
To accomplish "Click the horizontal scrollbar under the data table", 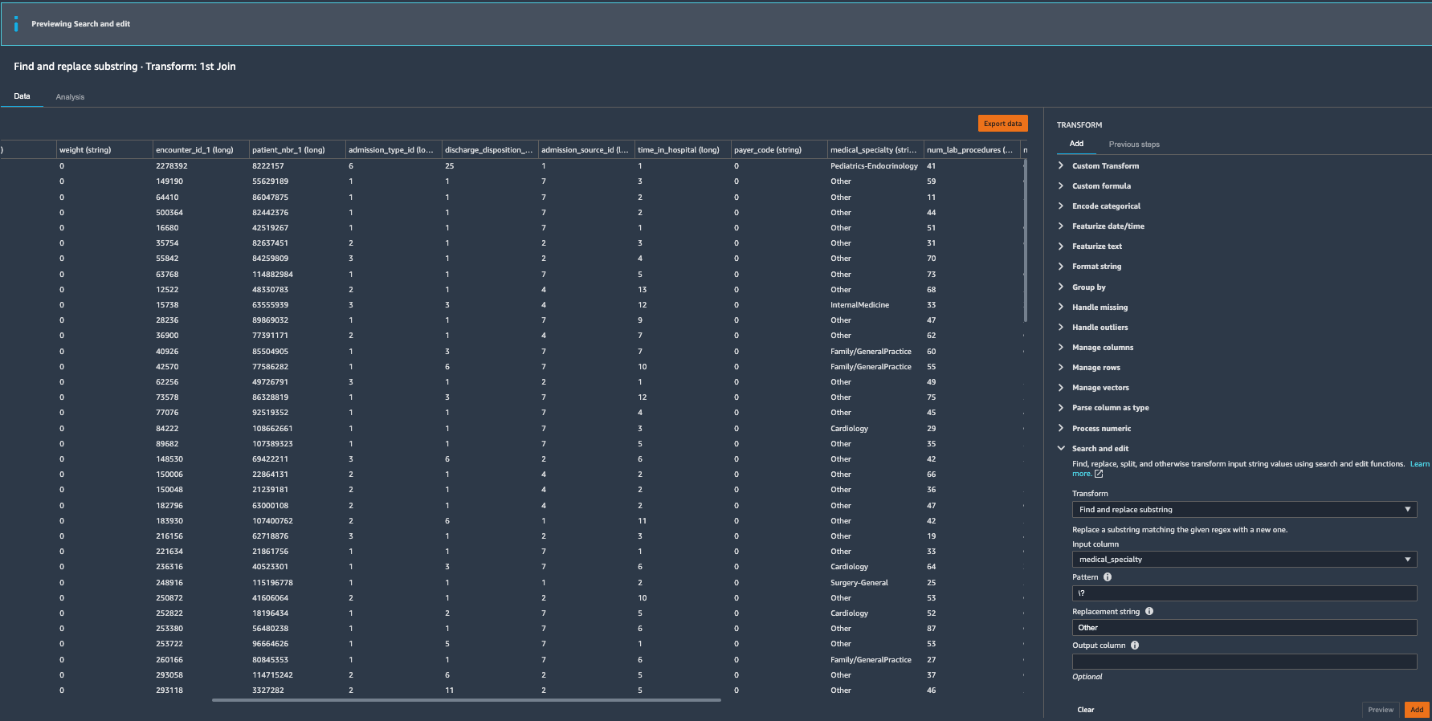I will coord(467,700).
